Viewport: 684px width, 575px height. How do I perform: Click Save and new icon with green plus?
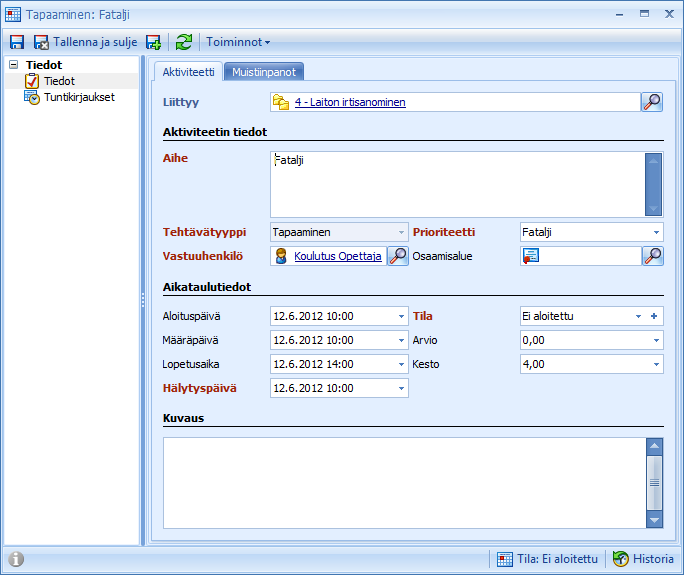click(153, 42)
